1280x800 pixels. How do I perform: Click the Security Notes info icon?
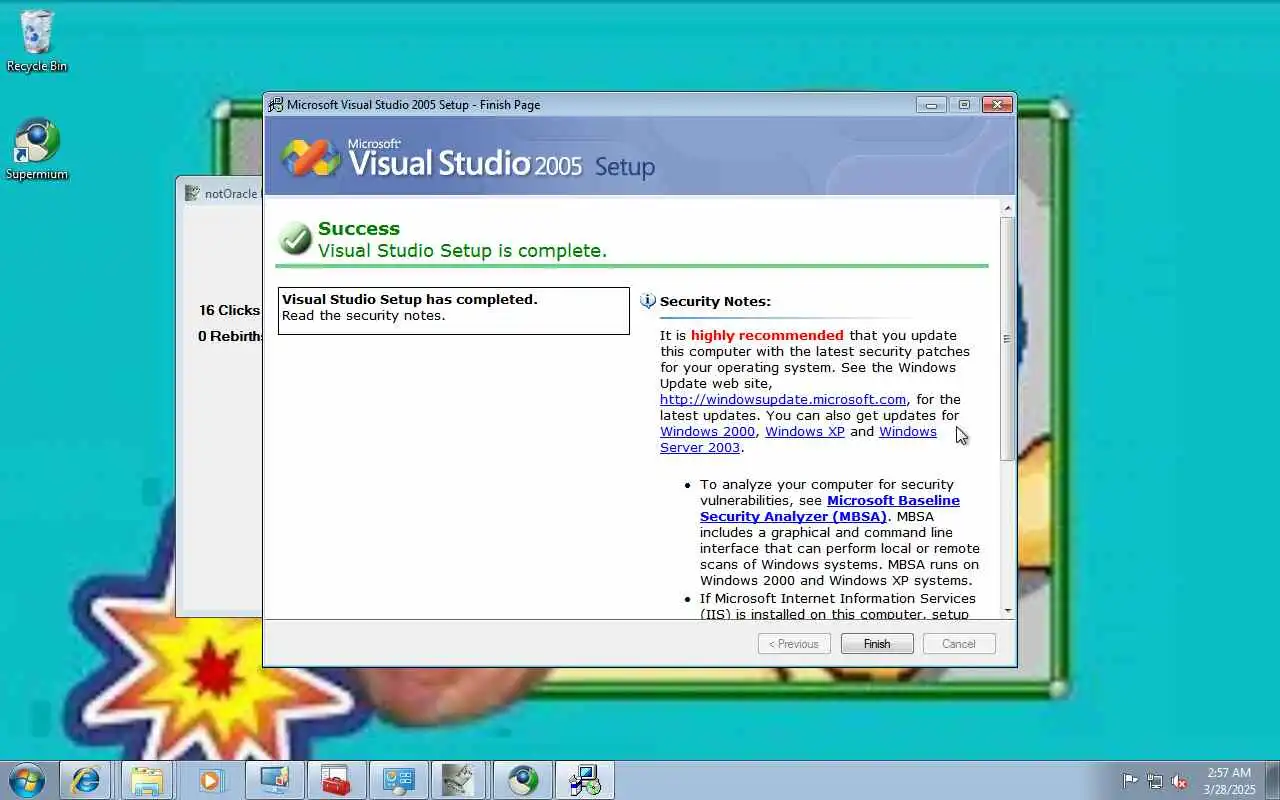pyautogui.click(x=648, y=301)
